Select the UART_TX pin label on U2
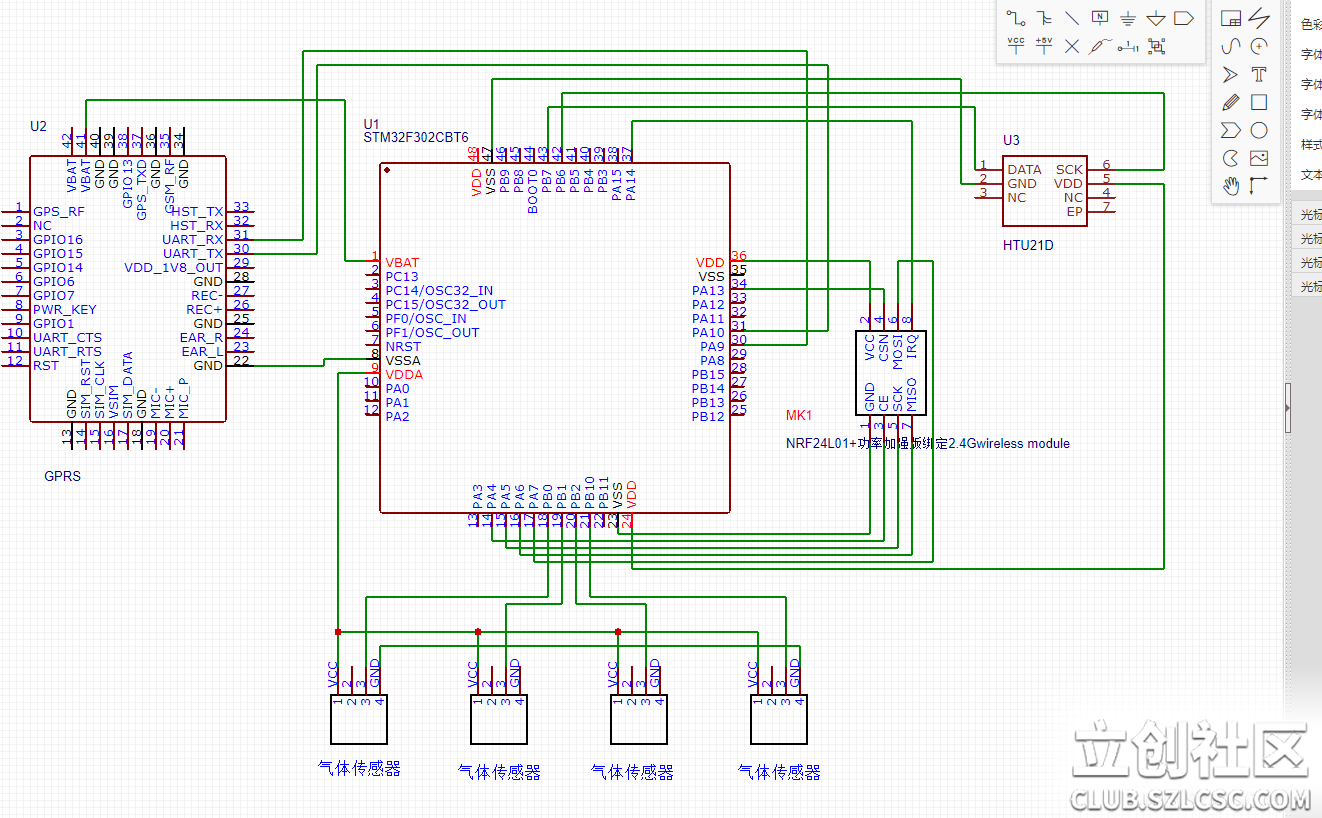The image size is (1322, 818). [x=193, y=254]
